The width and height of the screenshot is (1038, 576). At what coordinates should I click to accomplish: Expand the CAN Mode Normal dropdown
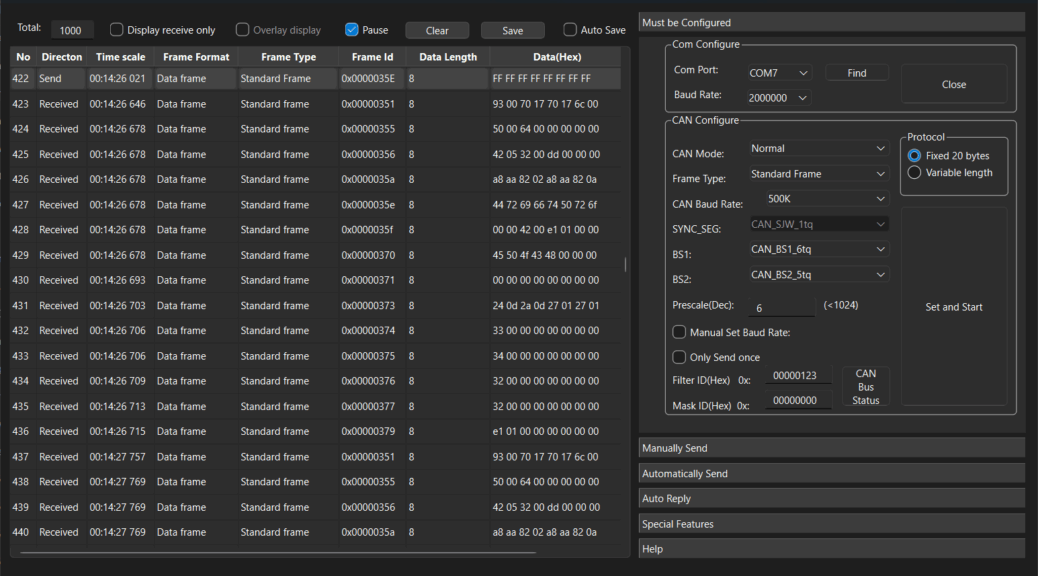(818, 148)
